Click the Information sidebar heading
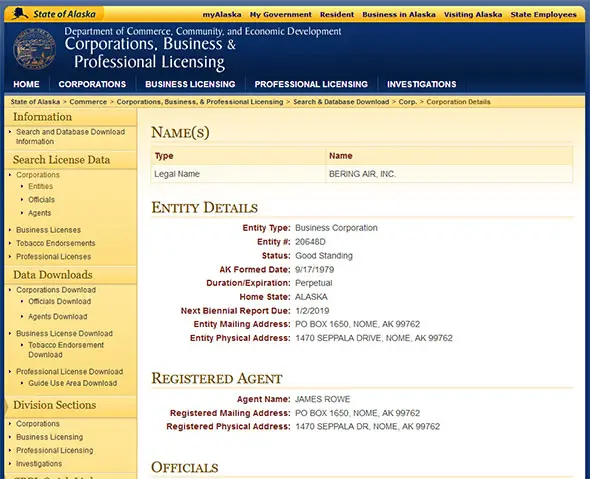This screenshot has height=479, width=590. tap(43, 117)
